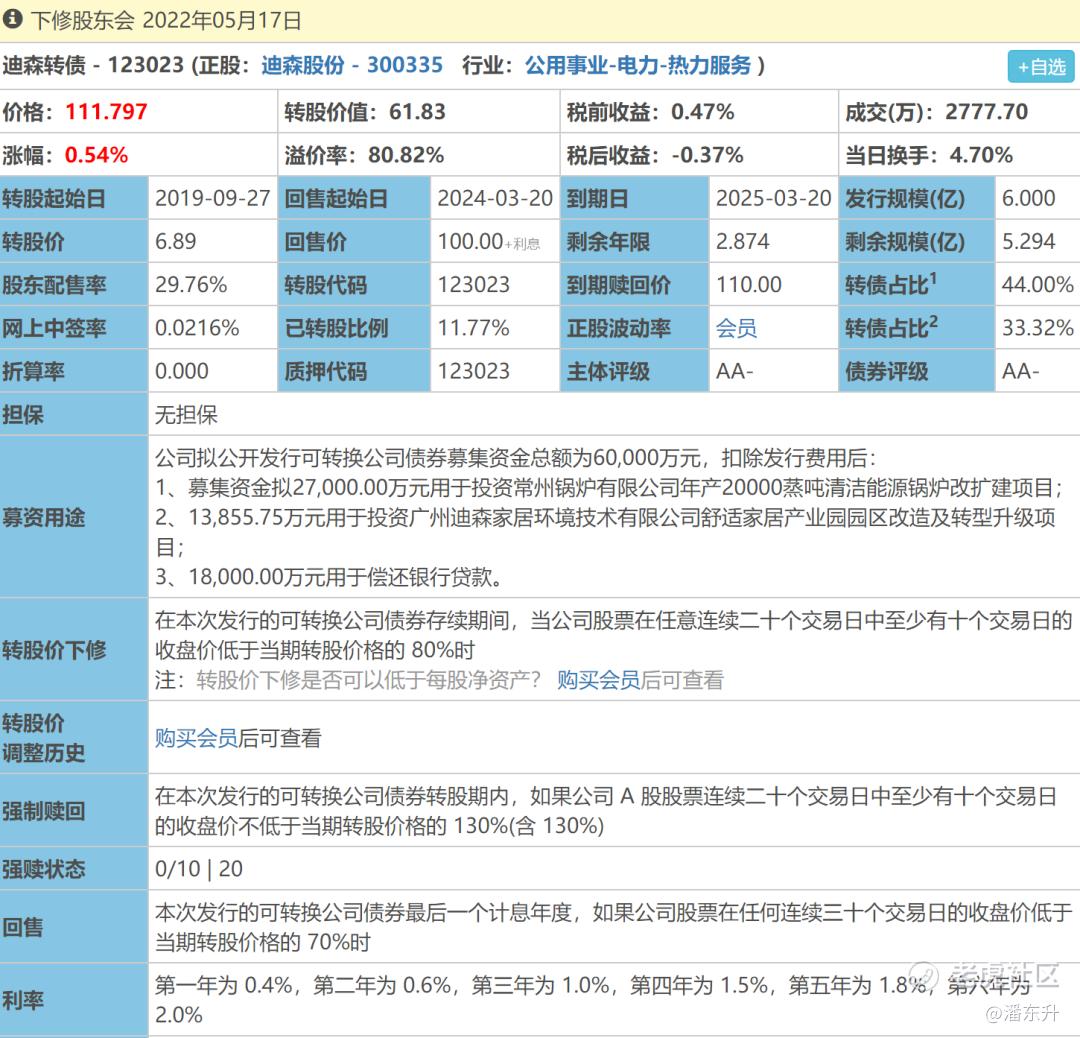This screenshot has width=1080, height=1038.
Task: Select the 成交(万) value 2777.70
Action: tap(986, 112)
